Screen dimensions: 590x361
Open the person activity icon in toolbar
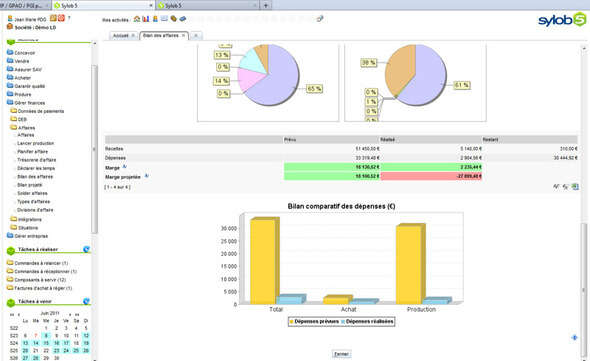tap(155, 19)
